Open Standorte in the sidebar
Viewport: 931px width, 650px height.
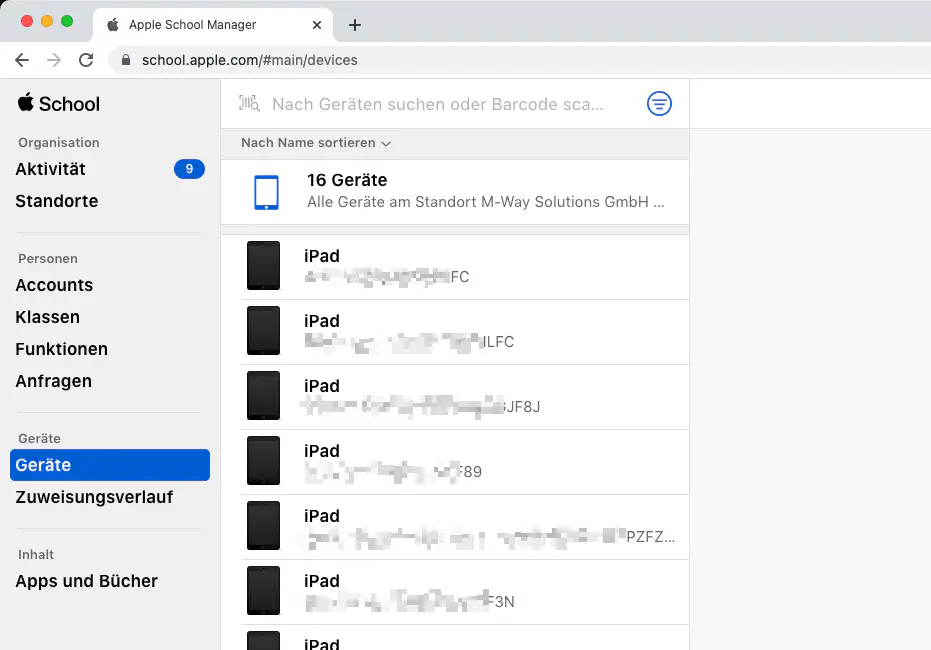(57, 201)
